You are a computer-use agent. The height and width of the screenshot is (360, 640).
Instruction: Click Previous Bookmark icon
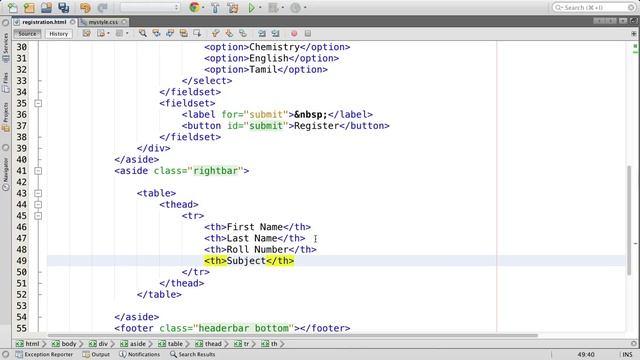coord(215,33)
